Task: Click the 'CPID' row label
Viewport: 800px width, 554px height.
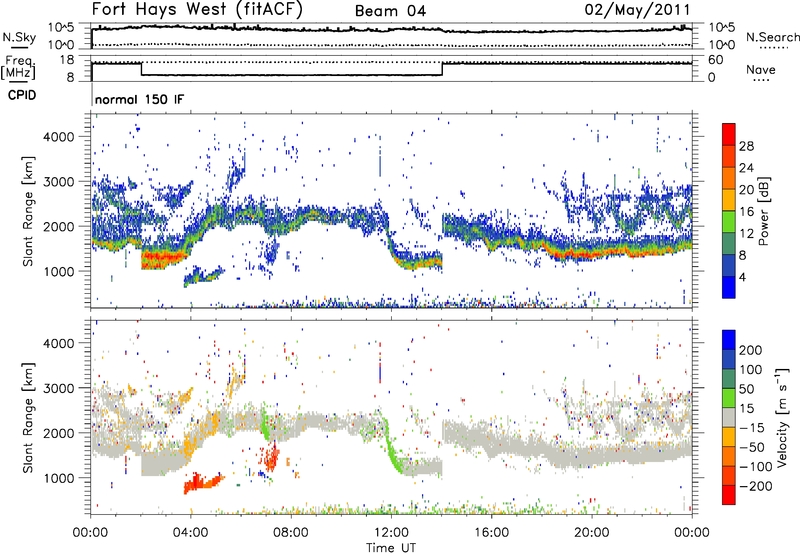Action: (x=22, y=95)
